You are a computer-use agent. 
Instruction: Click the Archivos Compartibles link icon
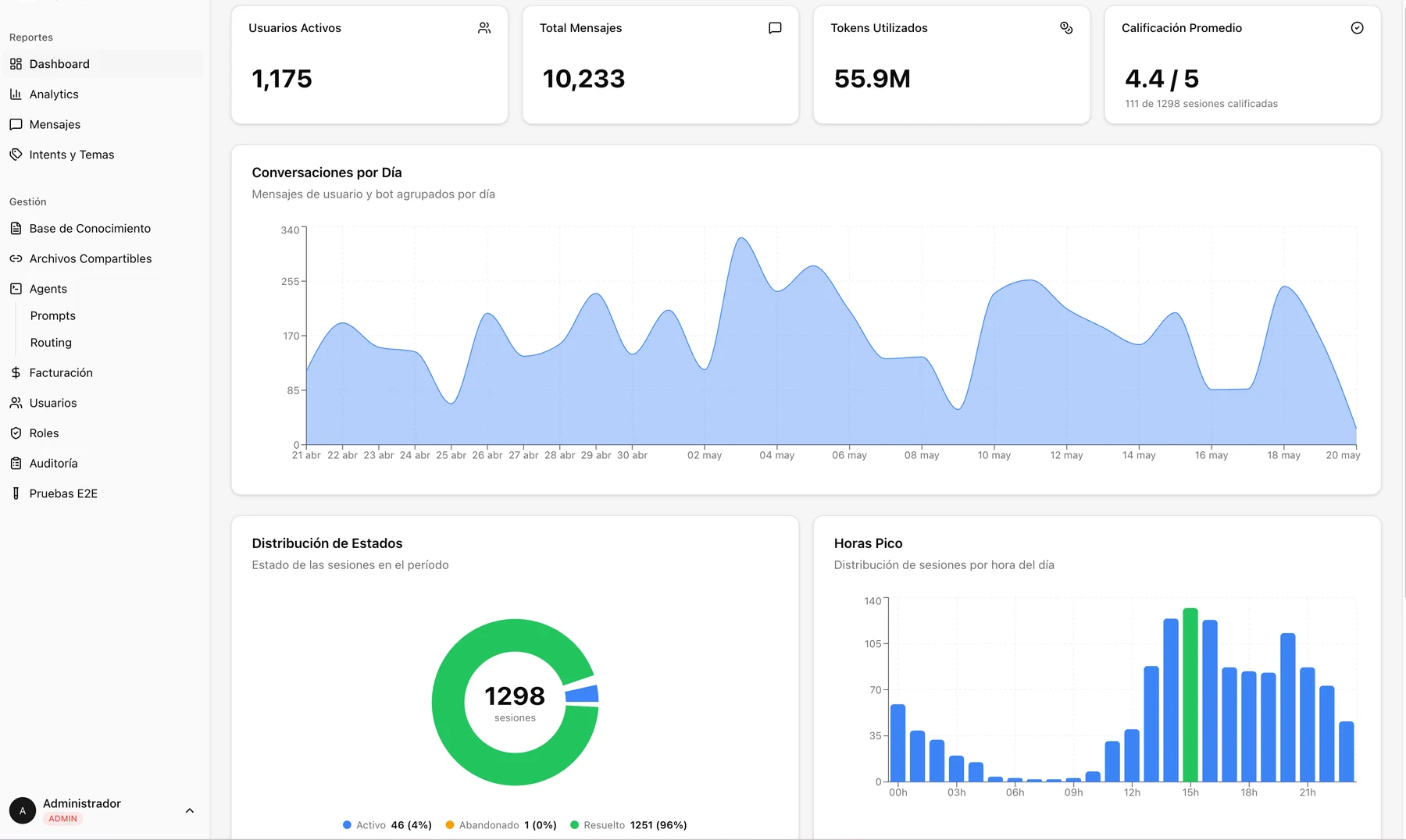point(16,258)
